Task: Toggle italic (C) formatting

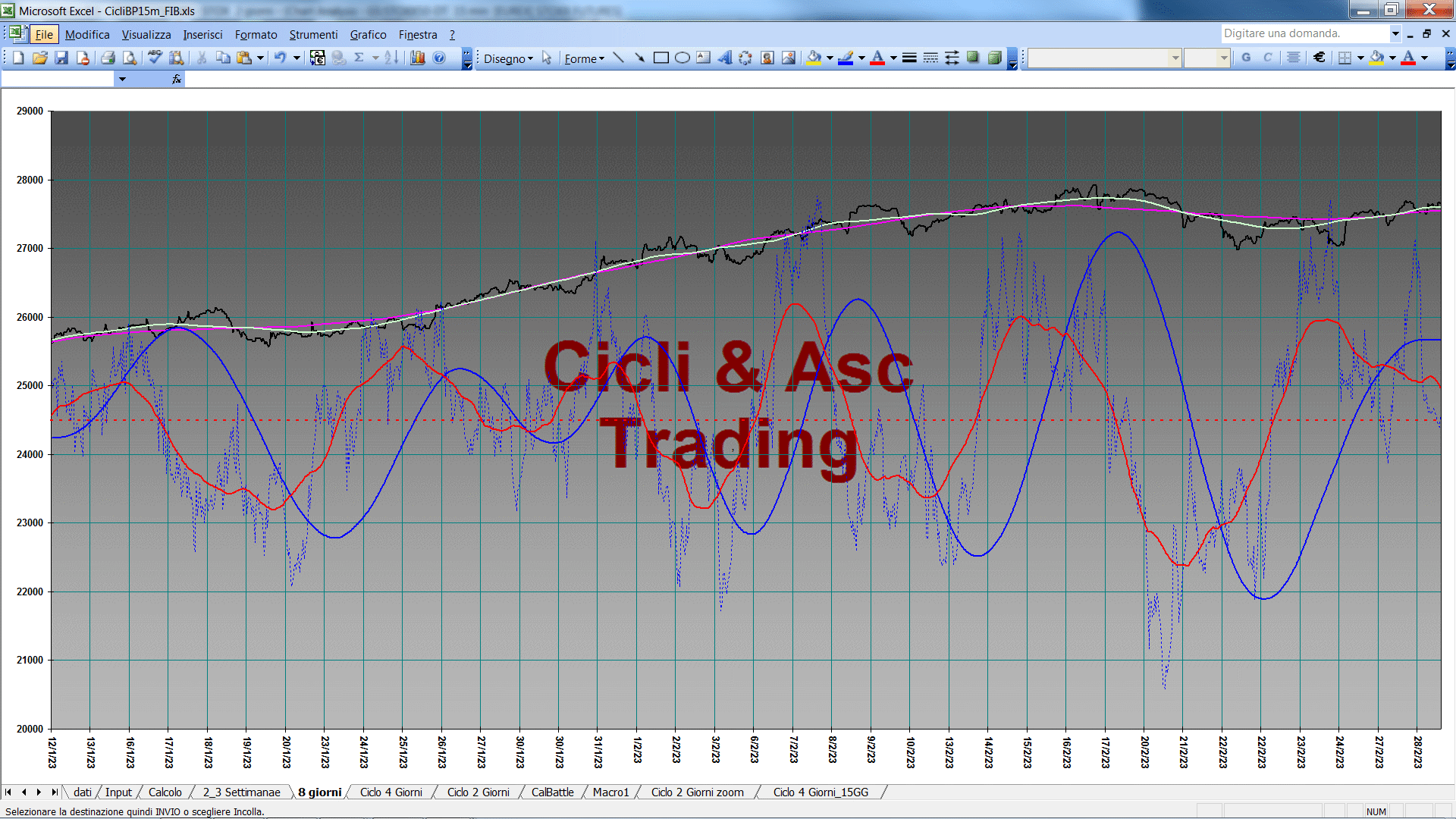Action: [x=1267, y=58]
